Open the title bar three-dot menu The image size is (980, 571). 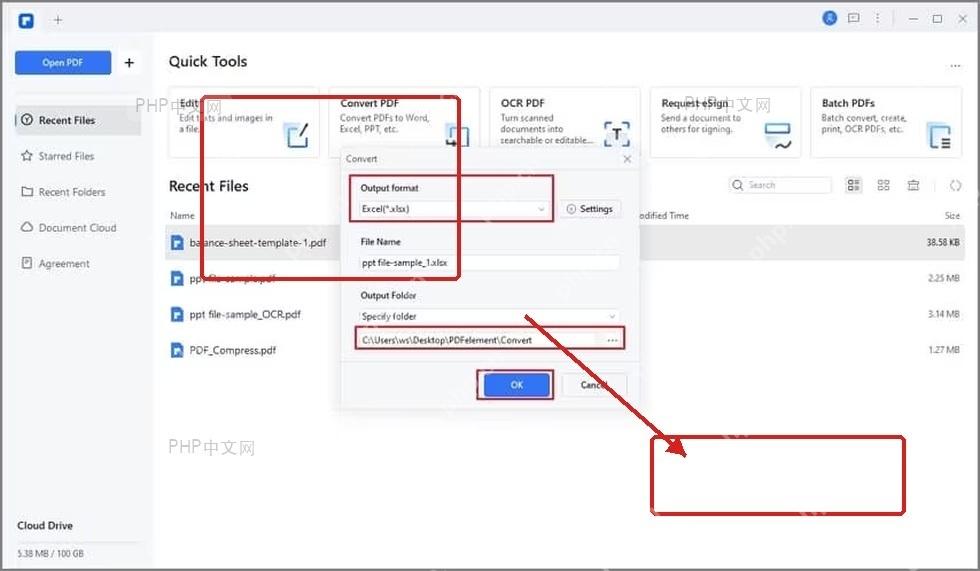pos(878,18)
